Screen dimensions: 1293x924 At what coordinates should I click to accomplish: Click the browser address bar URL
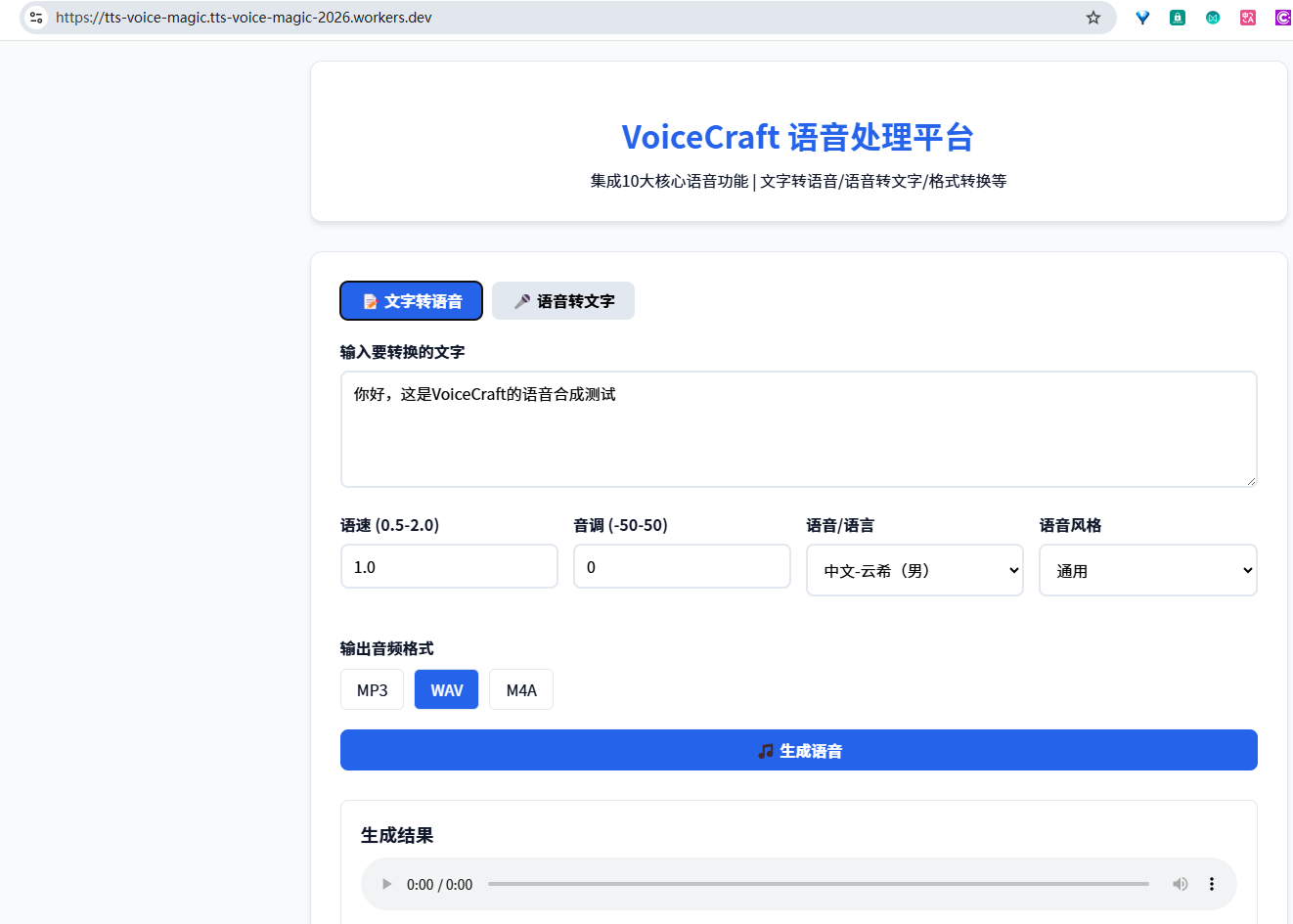pos(244,18)
